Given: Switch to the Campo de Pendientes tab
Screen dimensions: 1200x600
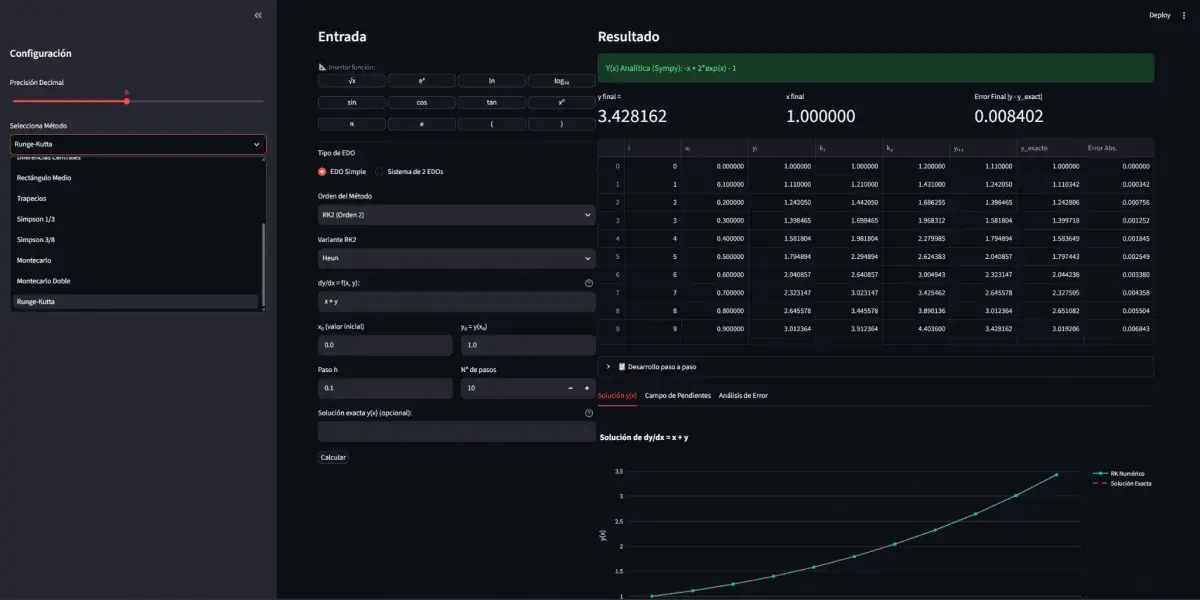Looking at the screenshot, I should (x=678, y=396).
